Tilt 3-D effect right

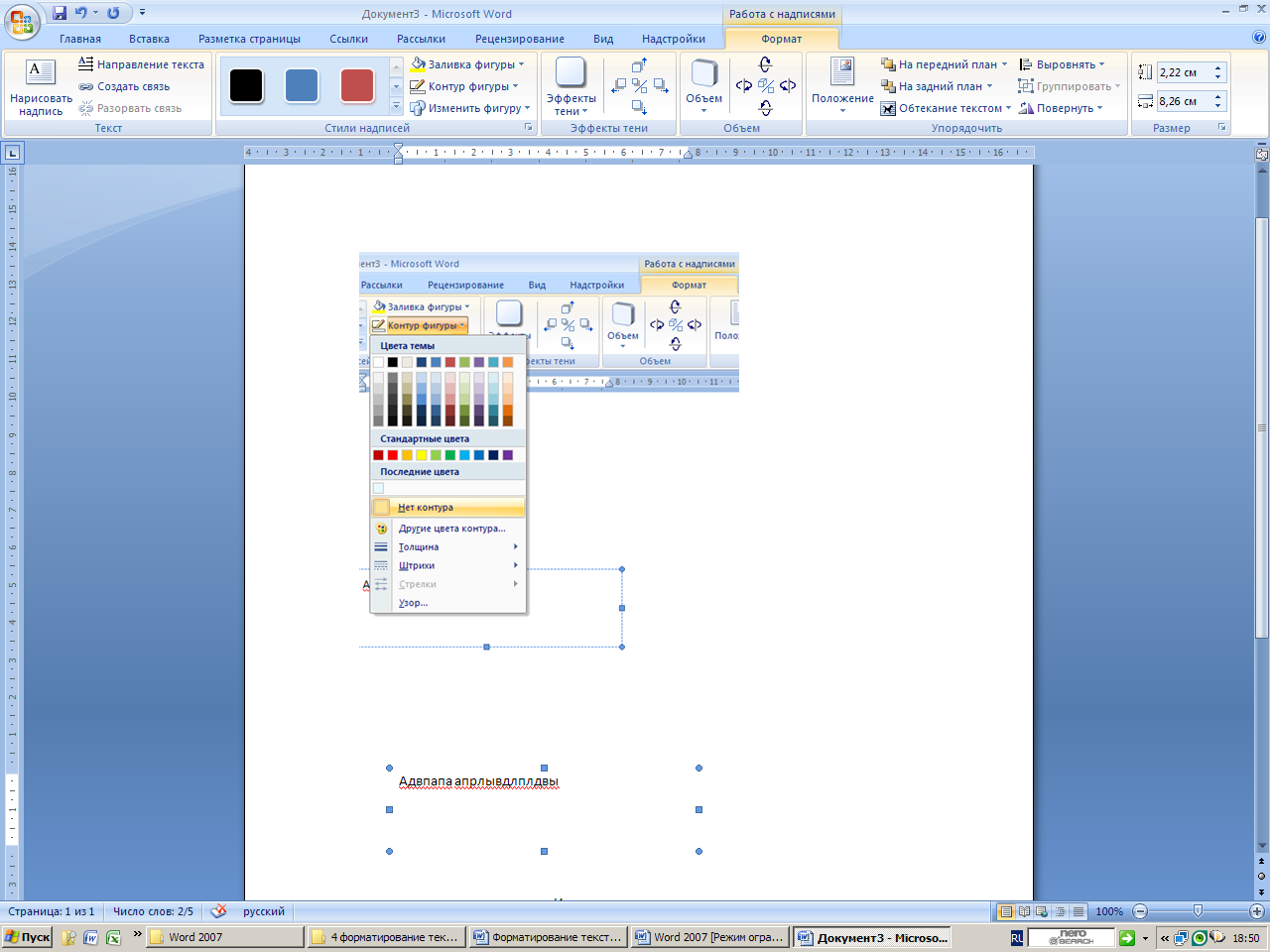point(788,86)
